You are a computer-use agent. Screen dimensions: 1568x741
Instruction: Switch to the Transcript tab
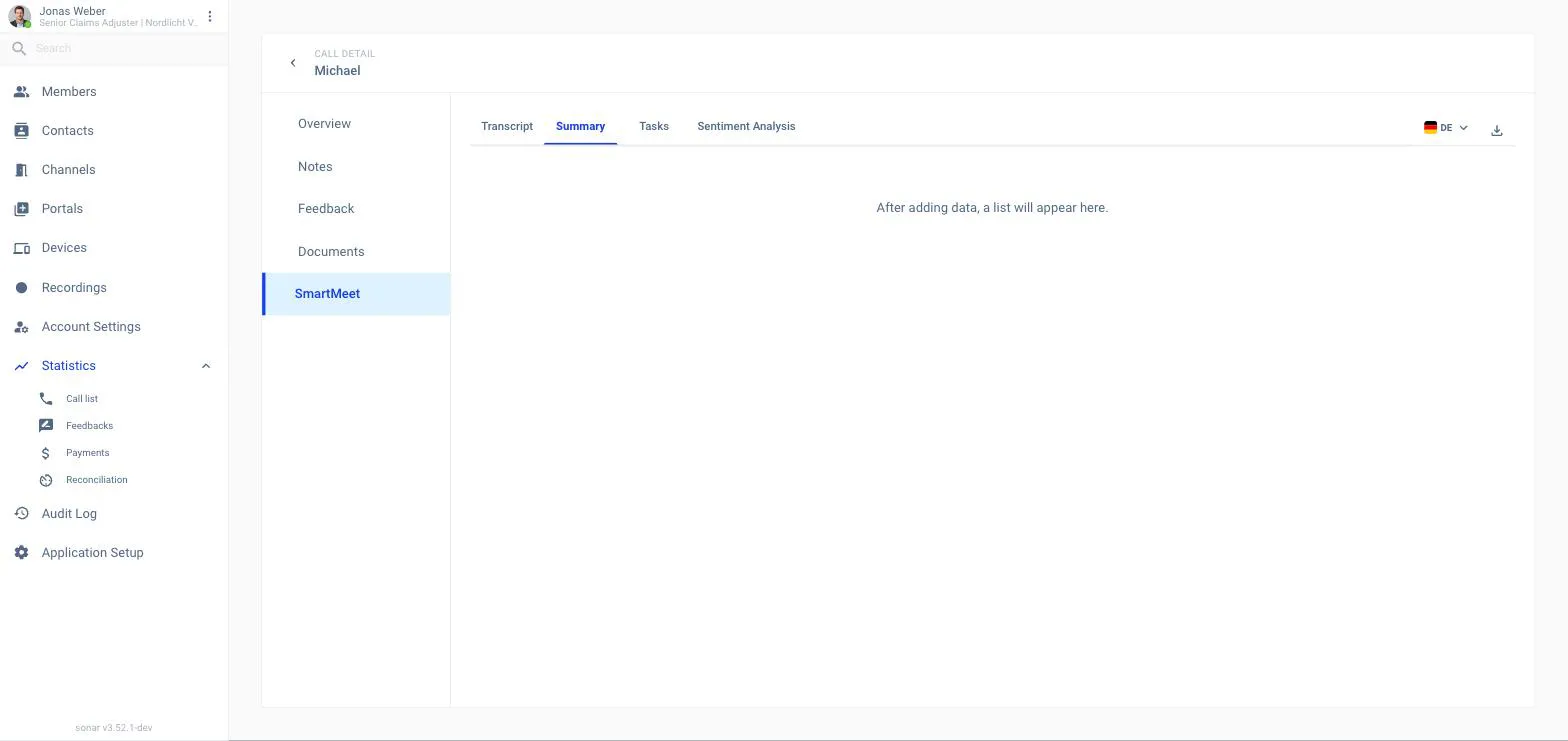pos(507,126)
